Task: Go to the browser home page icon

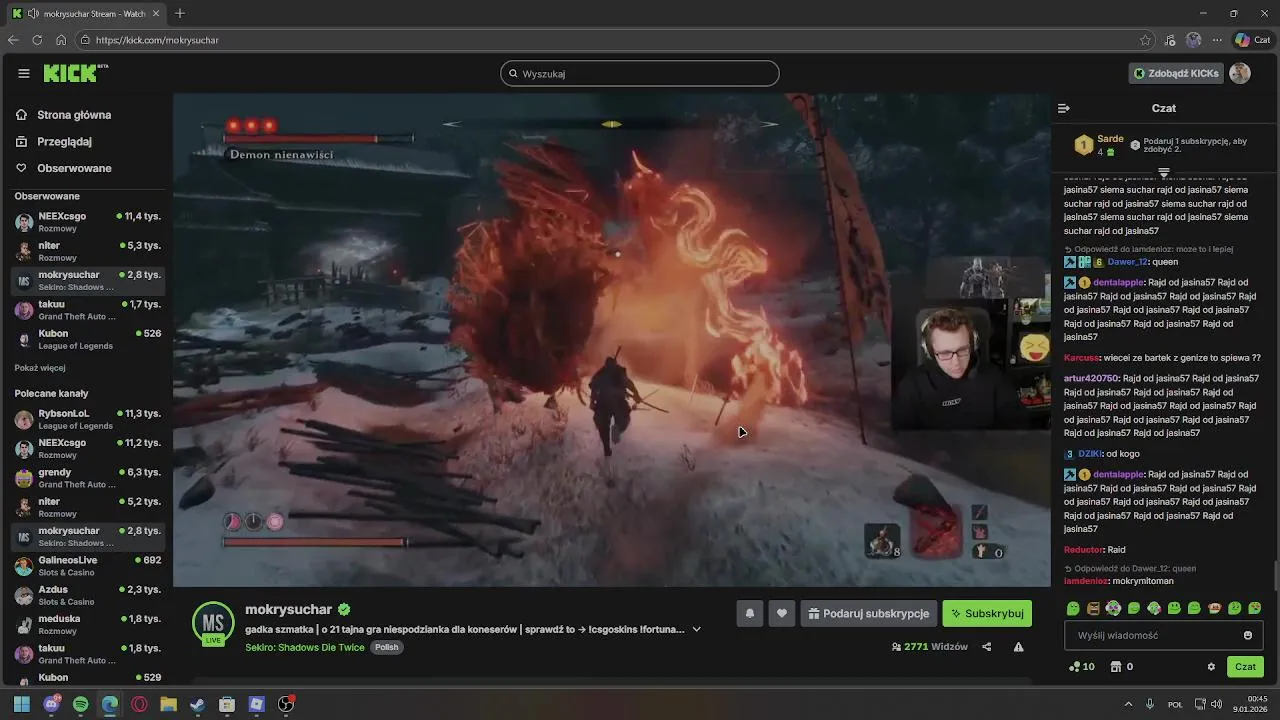Action: (61, 40)
